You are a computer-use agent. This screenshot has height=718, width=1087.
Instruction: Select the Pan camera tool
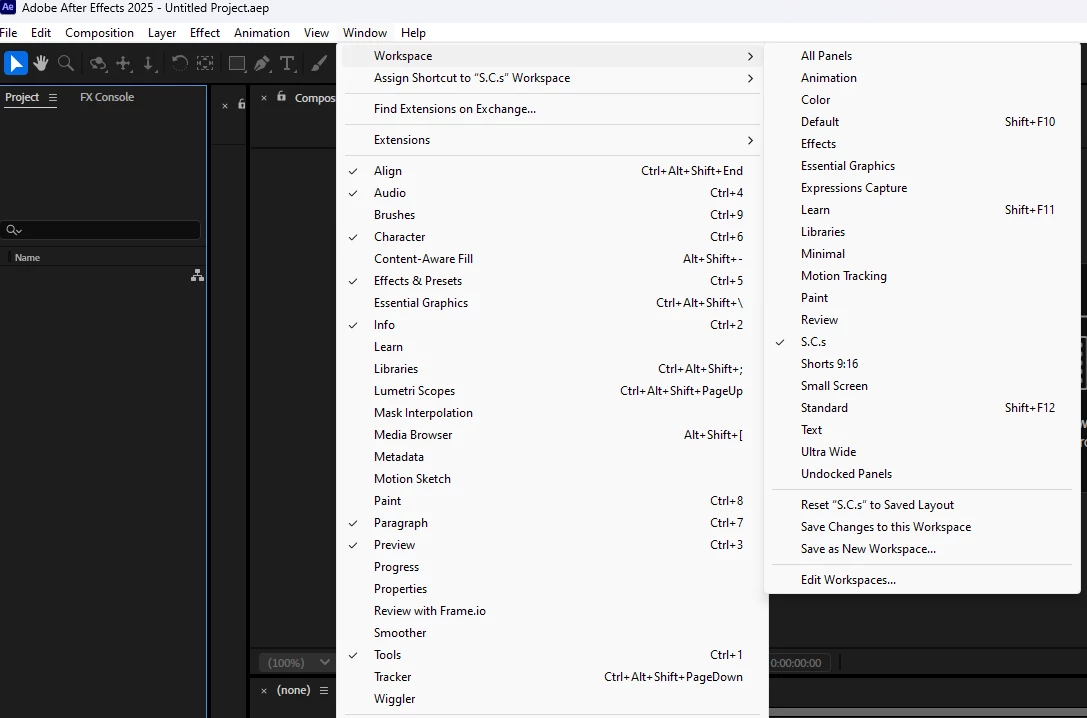point(123,64)
